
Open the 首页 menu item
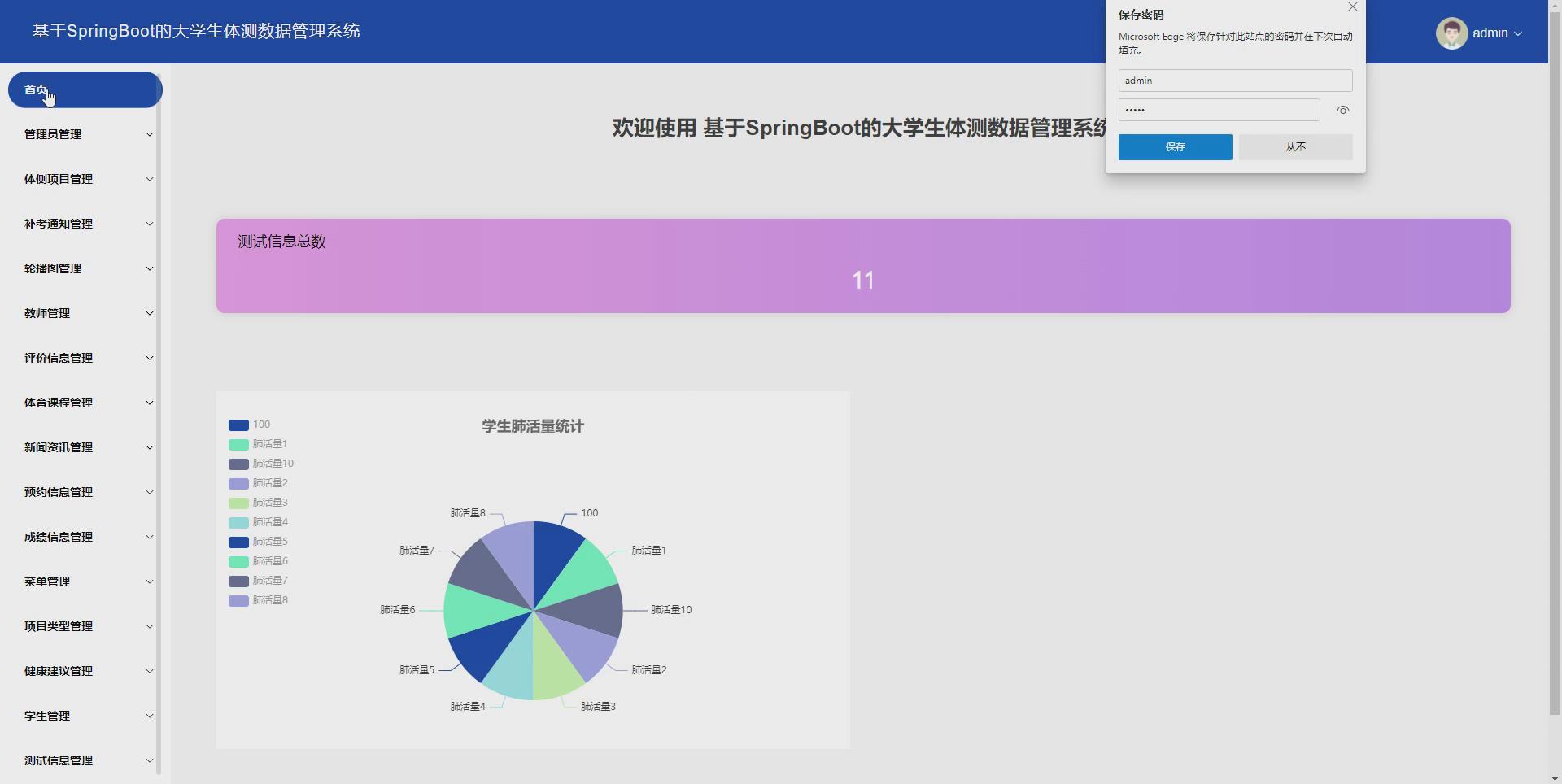(x=85, y=89)
